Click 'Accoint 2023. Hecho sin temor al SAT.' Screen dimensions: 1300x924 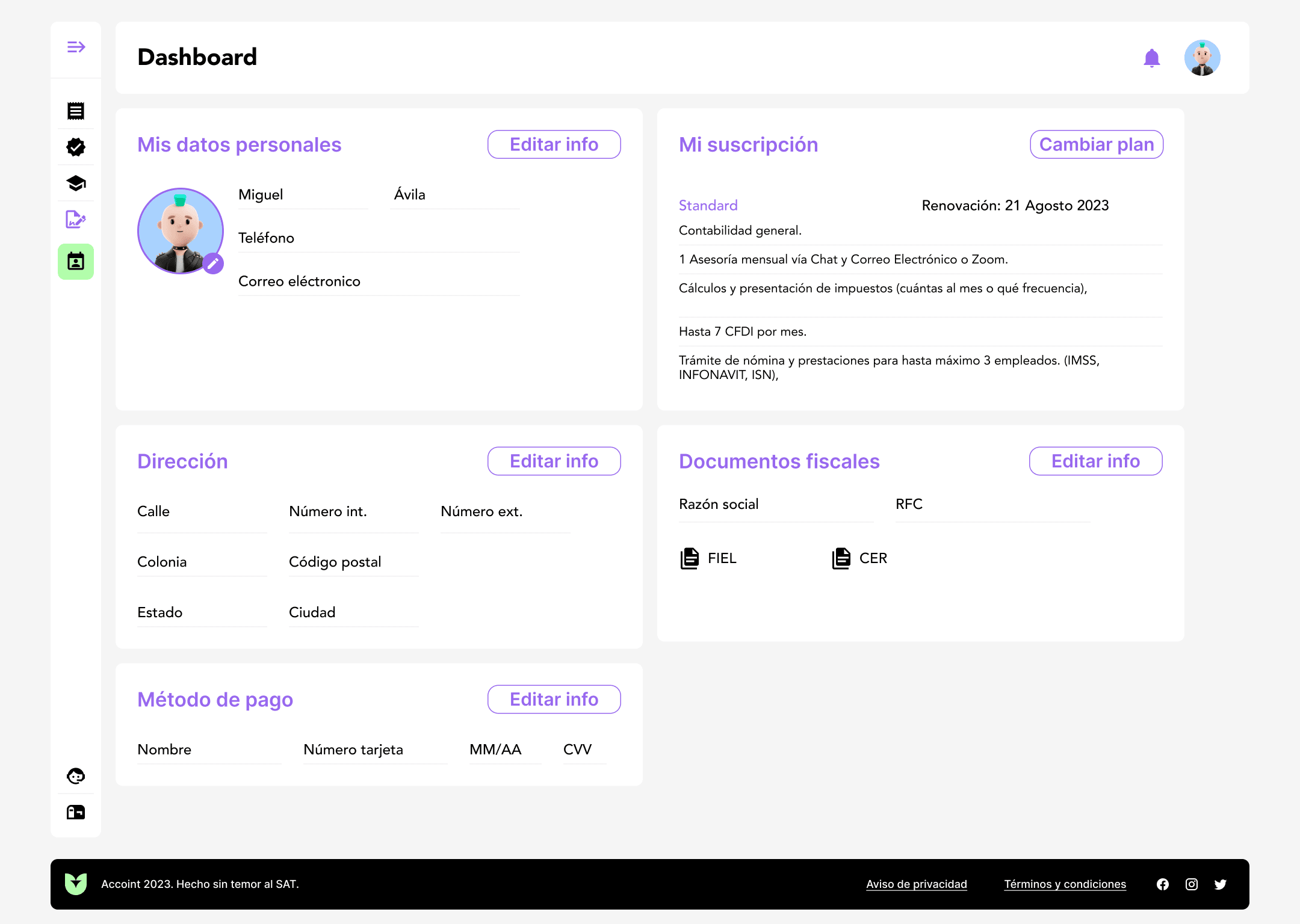(x=200, y=884)
